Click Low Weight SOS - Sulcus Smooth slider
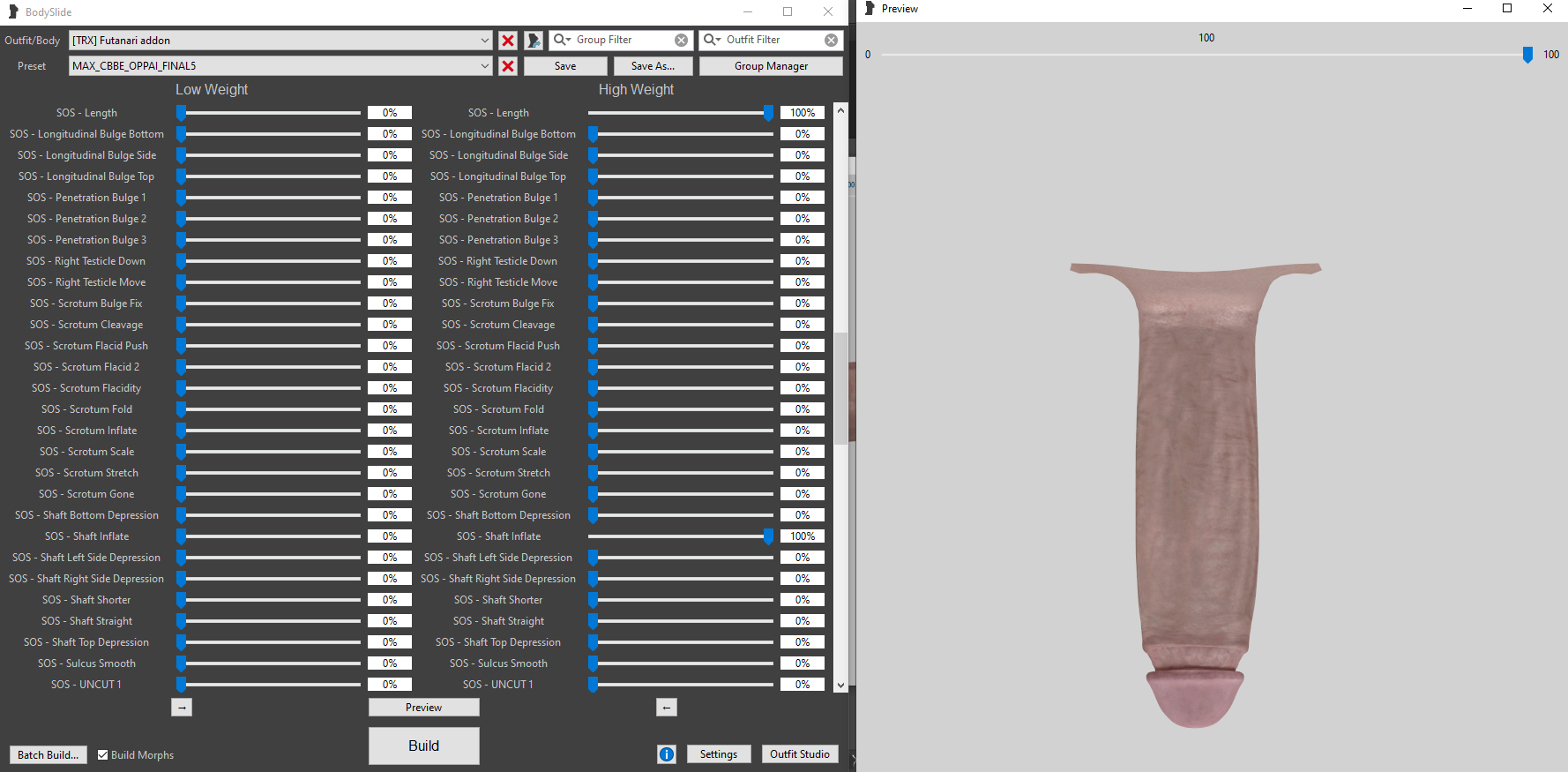The width and height of the screenshot is (1568, 772). pyautogui.click(x=268, y=663)
